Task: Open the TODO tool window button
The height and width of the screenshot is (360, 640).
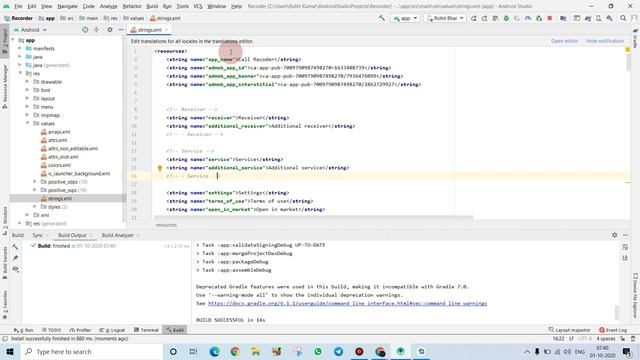Action: pyautogui.click(x=51, y=330)
